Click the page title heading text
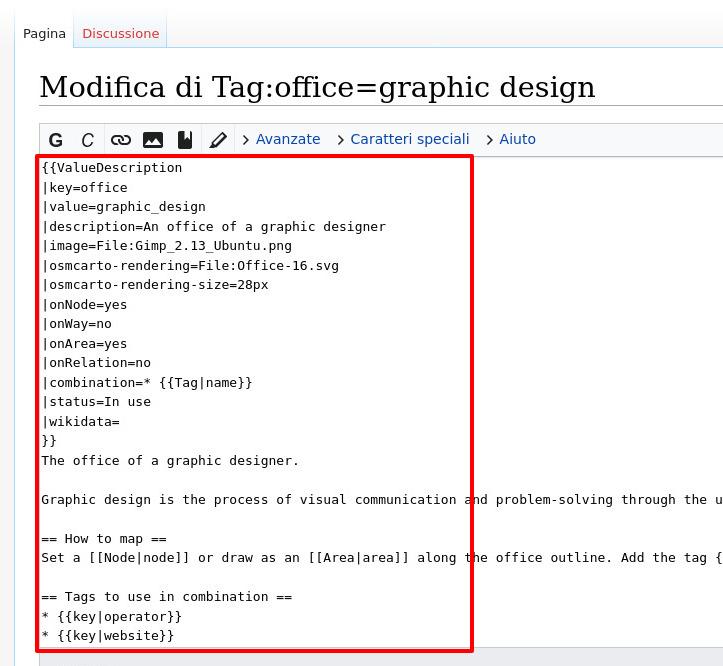Viewport: 723px width, 666px height. [317, 88]
